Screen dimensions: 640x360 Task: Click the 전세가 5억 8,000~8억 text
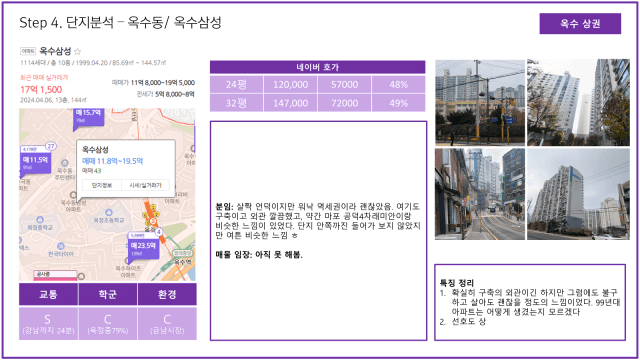(165, 94)
